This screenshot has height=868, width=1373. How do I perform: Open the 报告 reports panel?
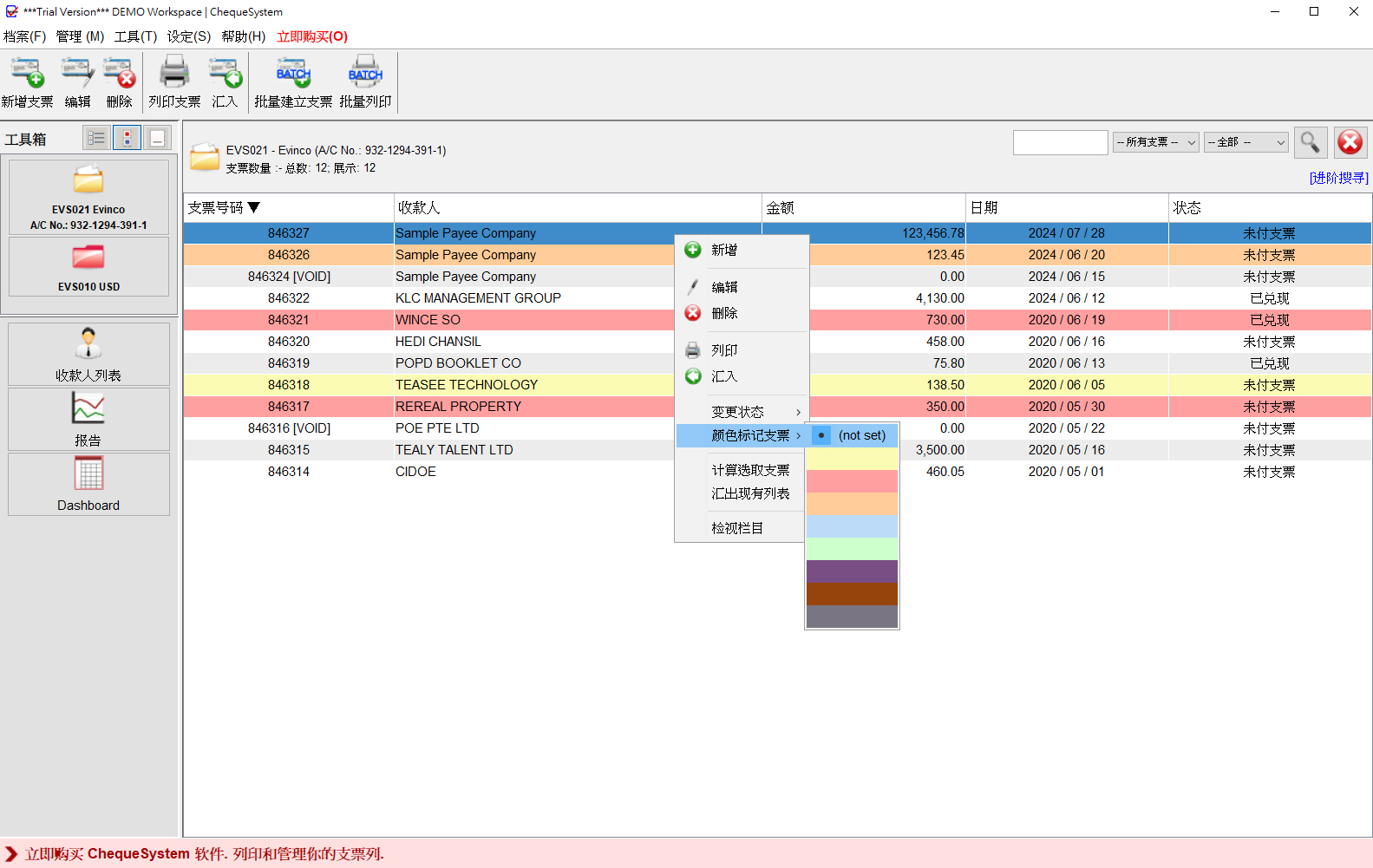pyautogui.click(x=88, y=419)
